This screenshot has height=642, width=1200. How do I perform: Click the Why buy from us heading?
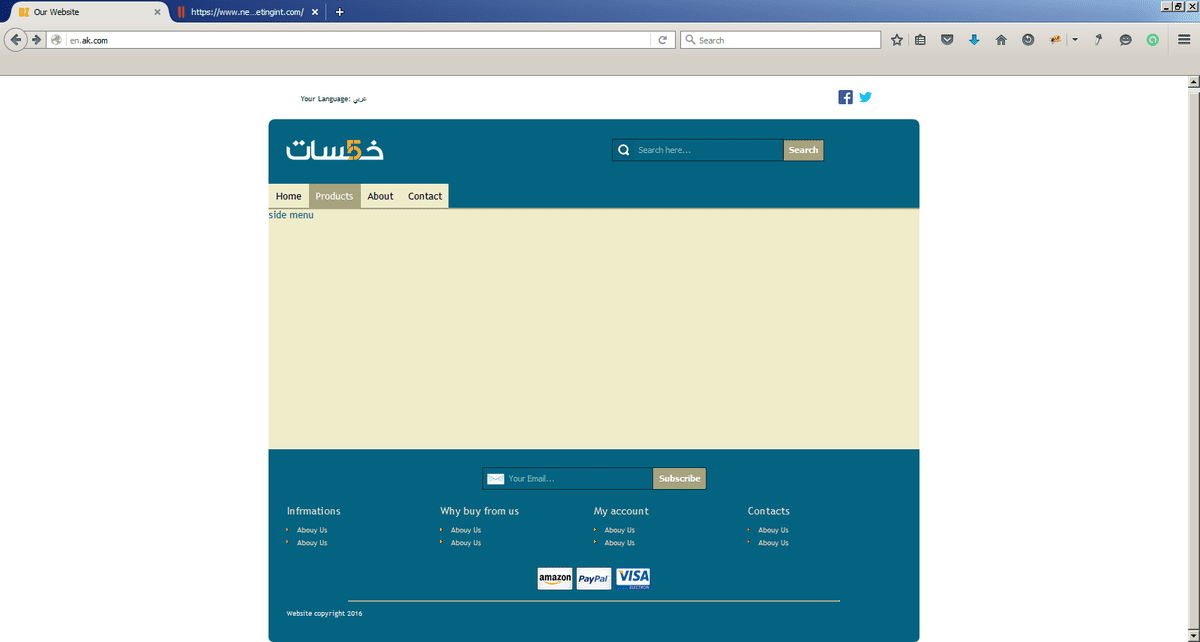(x=480, y=511)
